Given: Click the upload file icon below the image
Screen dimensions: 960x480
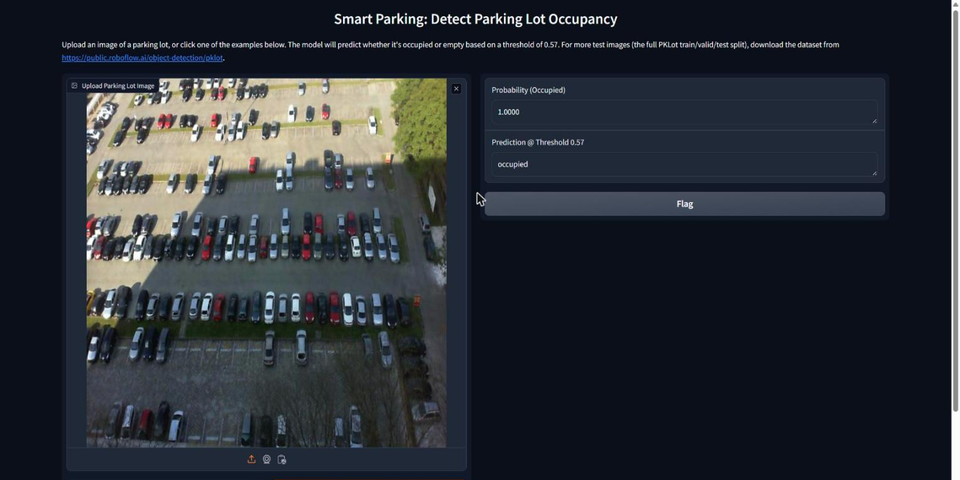Looking at the screenshot, I should (x=251, y=459).
